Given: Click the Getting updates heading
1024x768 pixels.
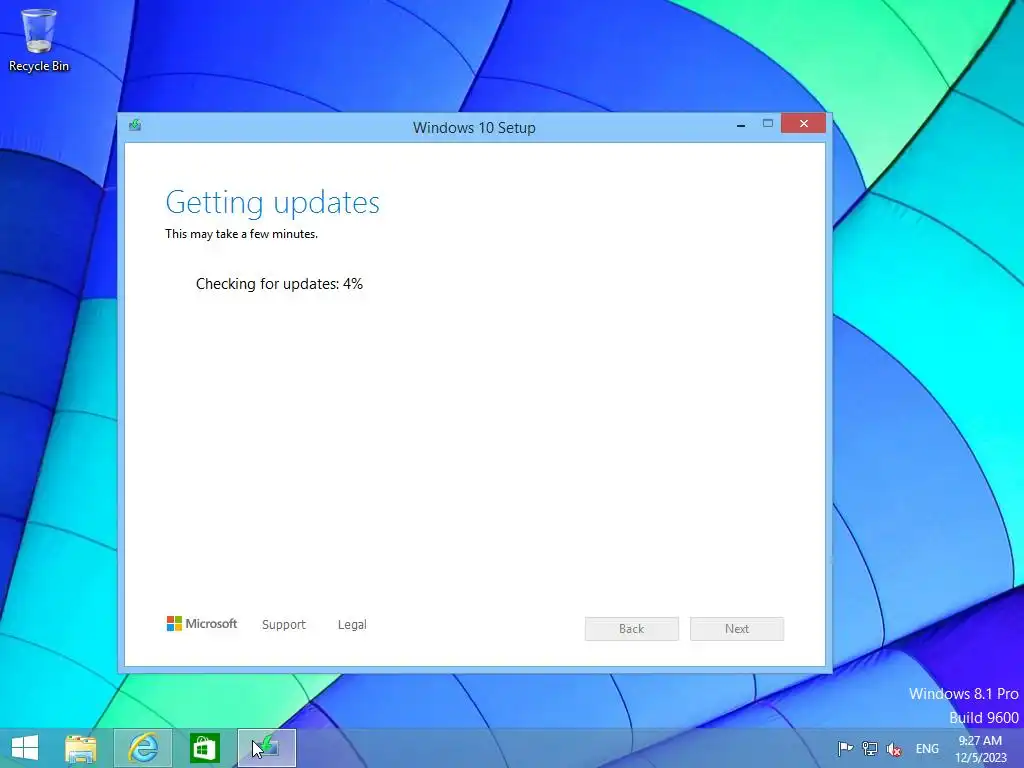Looking at the screenshot, I should click(x=272, y=203).
